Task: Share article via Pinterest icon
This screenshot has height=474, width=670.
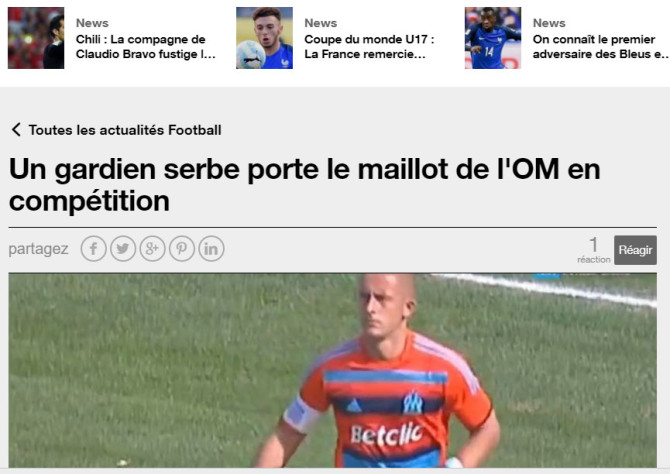Action: 182,249
